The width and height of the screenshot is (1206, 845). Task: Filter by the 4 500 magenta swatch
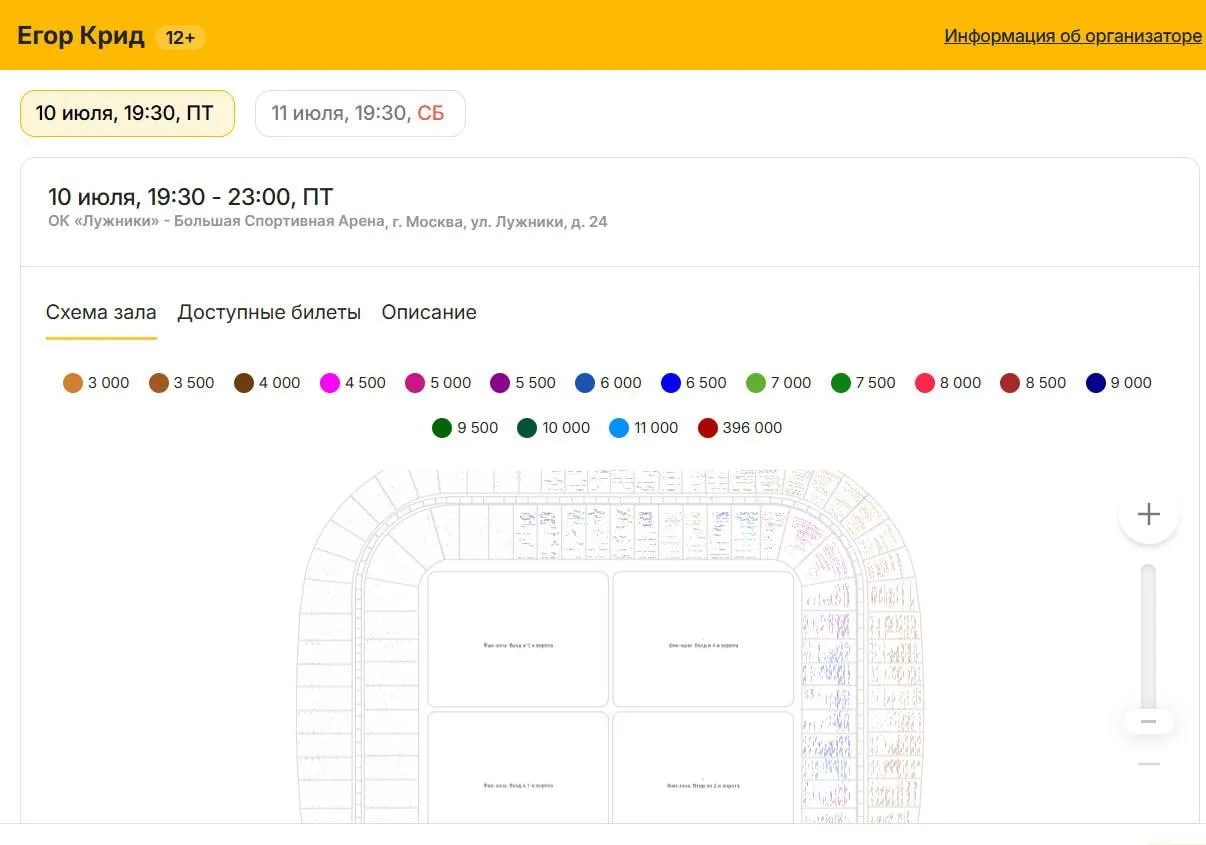click(x=330, y=383)
